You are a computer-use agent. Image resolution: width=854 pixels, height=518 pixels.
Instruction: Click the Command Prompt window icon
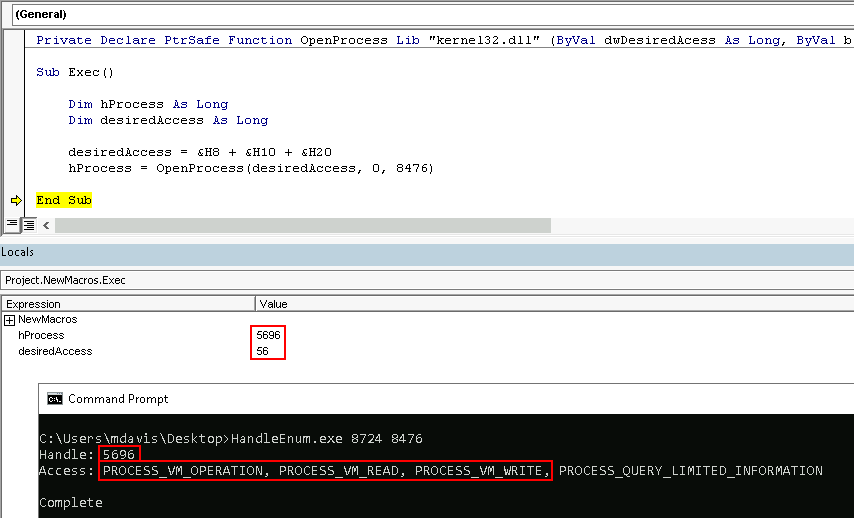coord(55,399)
